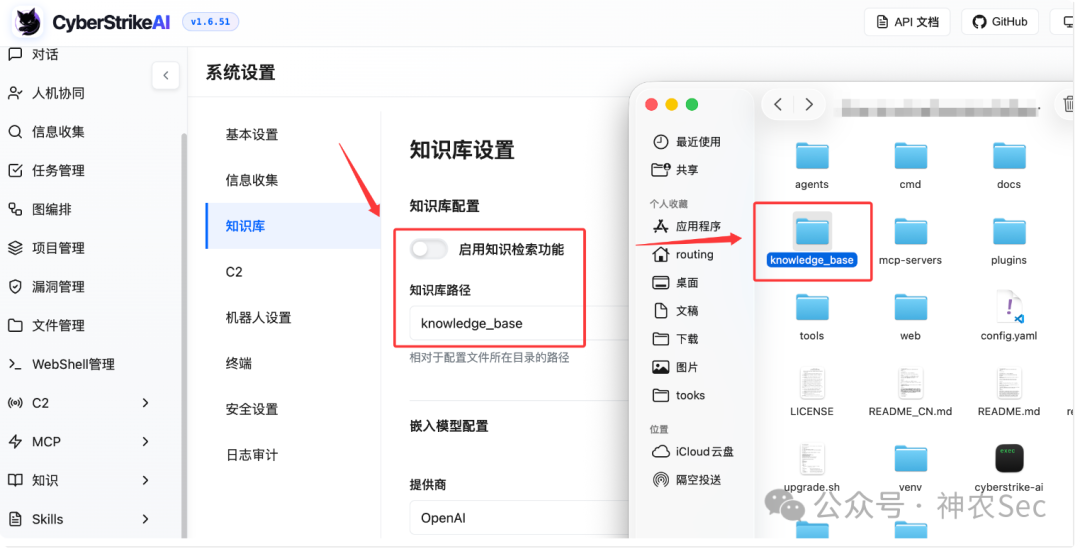Open the 提供商 OpenAI dropdown
Screen dimensions: 1080x549
pyautogui.click(x=519, y=518)
